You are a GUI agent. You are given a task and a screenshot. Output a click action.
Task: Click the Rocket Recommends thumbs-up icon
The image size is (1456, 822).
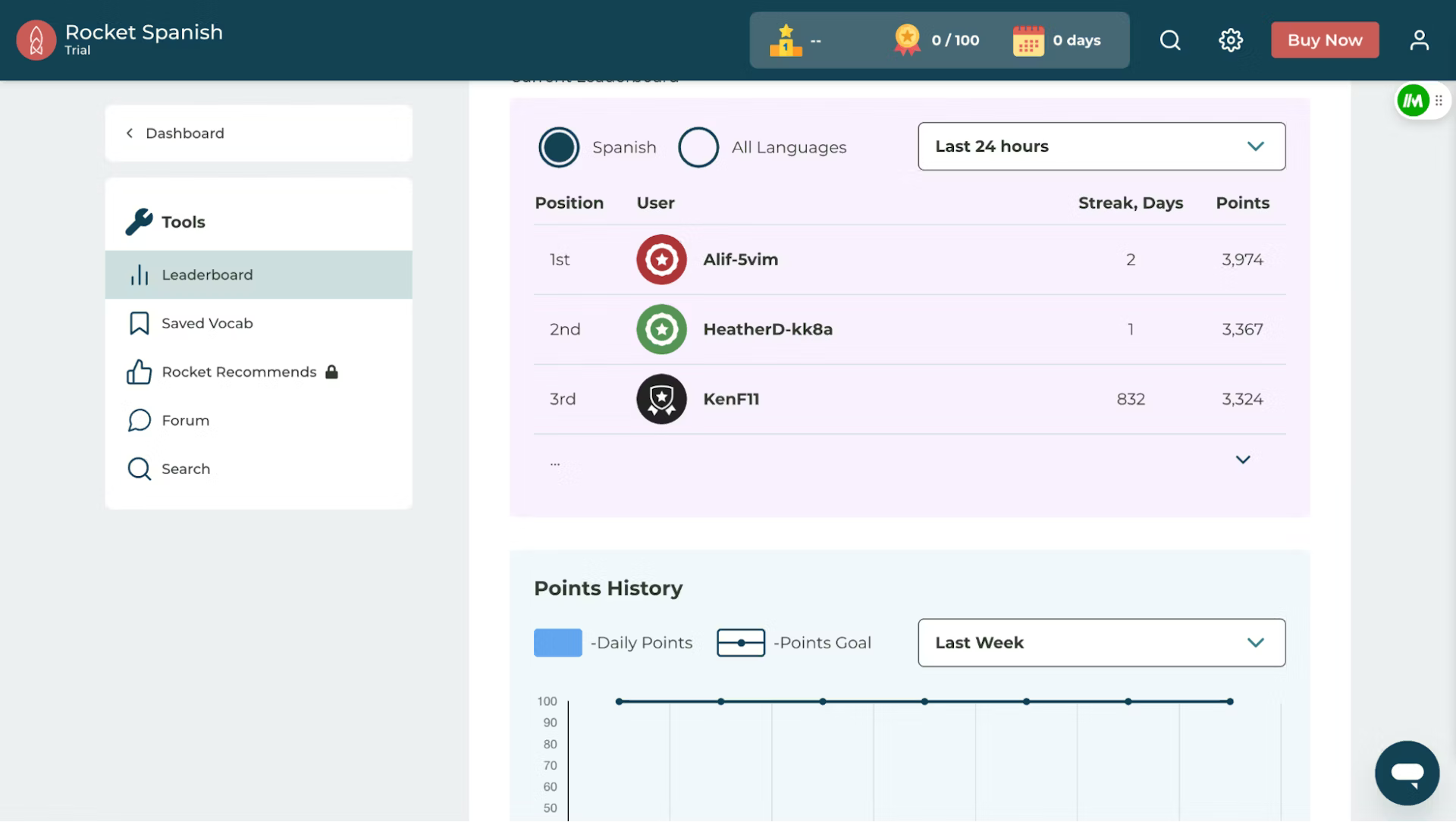coord(139,372)
